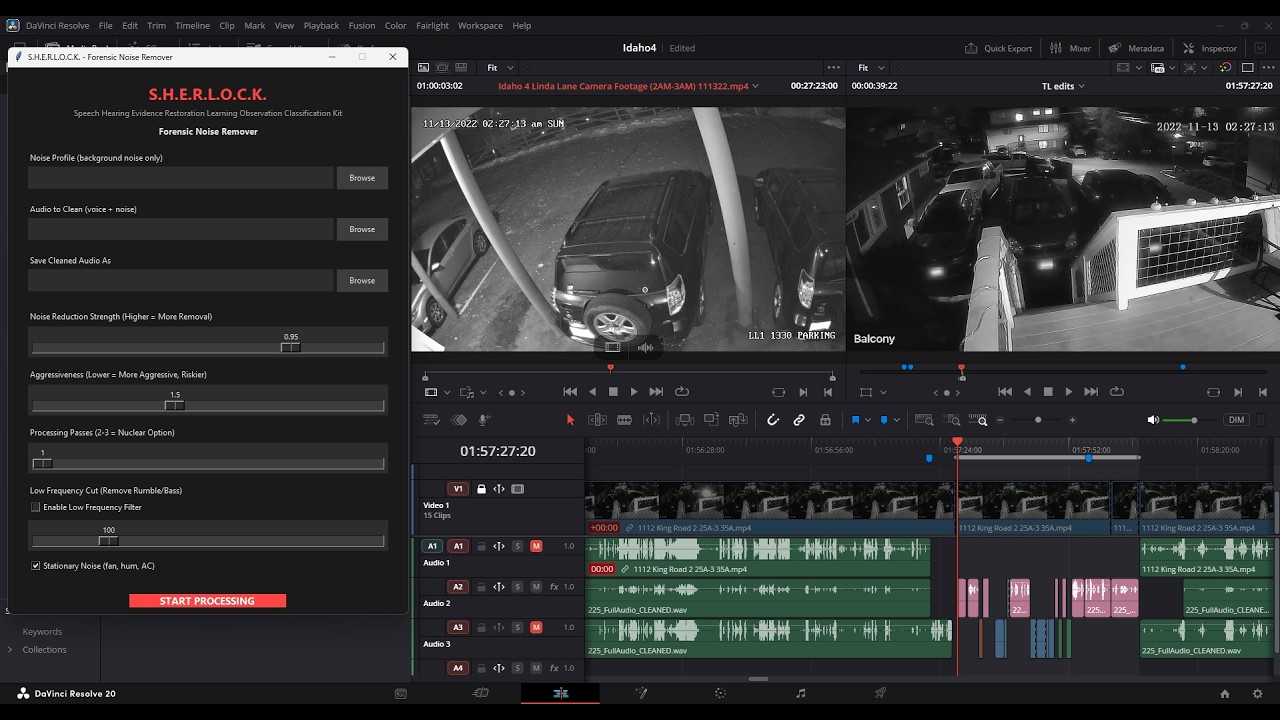Screen dimensions: 1280x720
Task: Open the Fairlight page music-note icon
Action: pos(800,693)
